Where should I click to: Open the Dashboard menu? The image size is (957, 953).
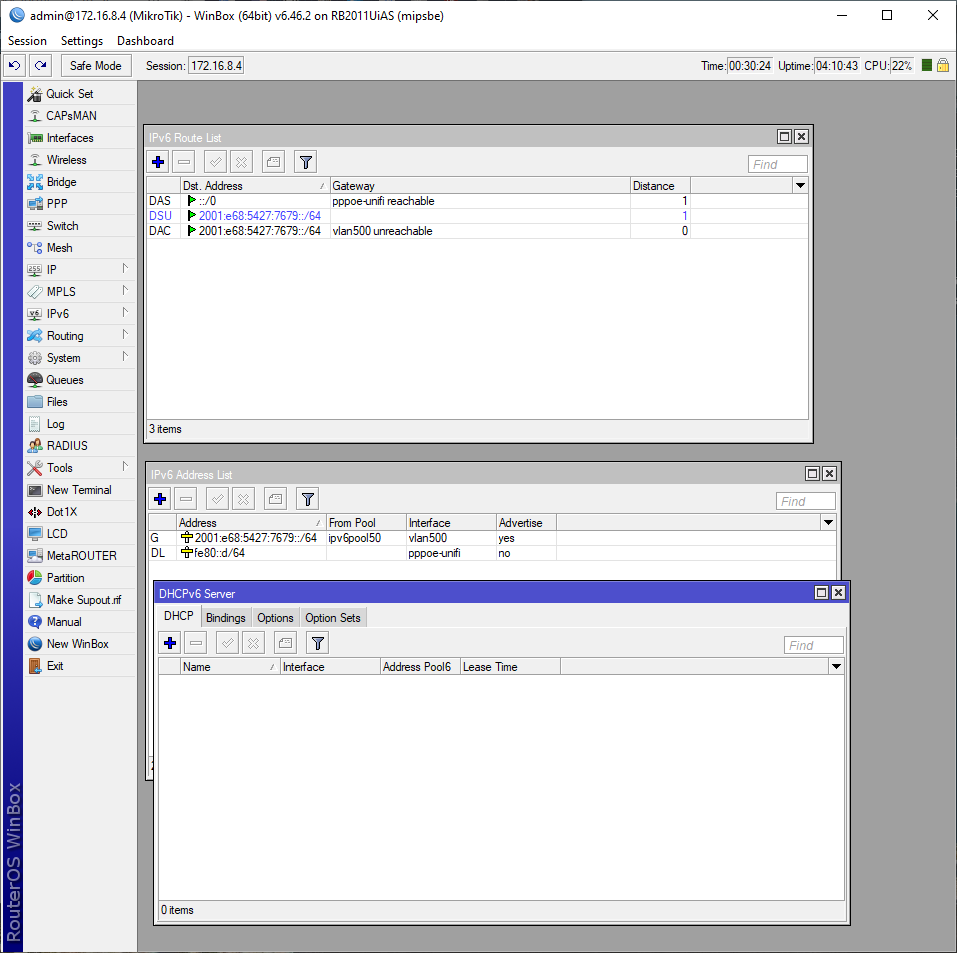[x=145, y=41]
